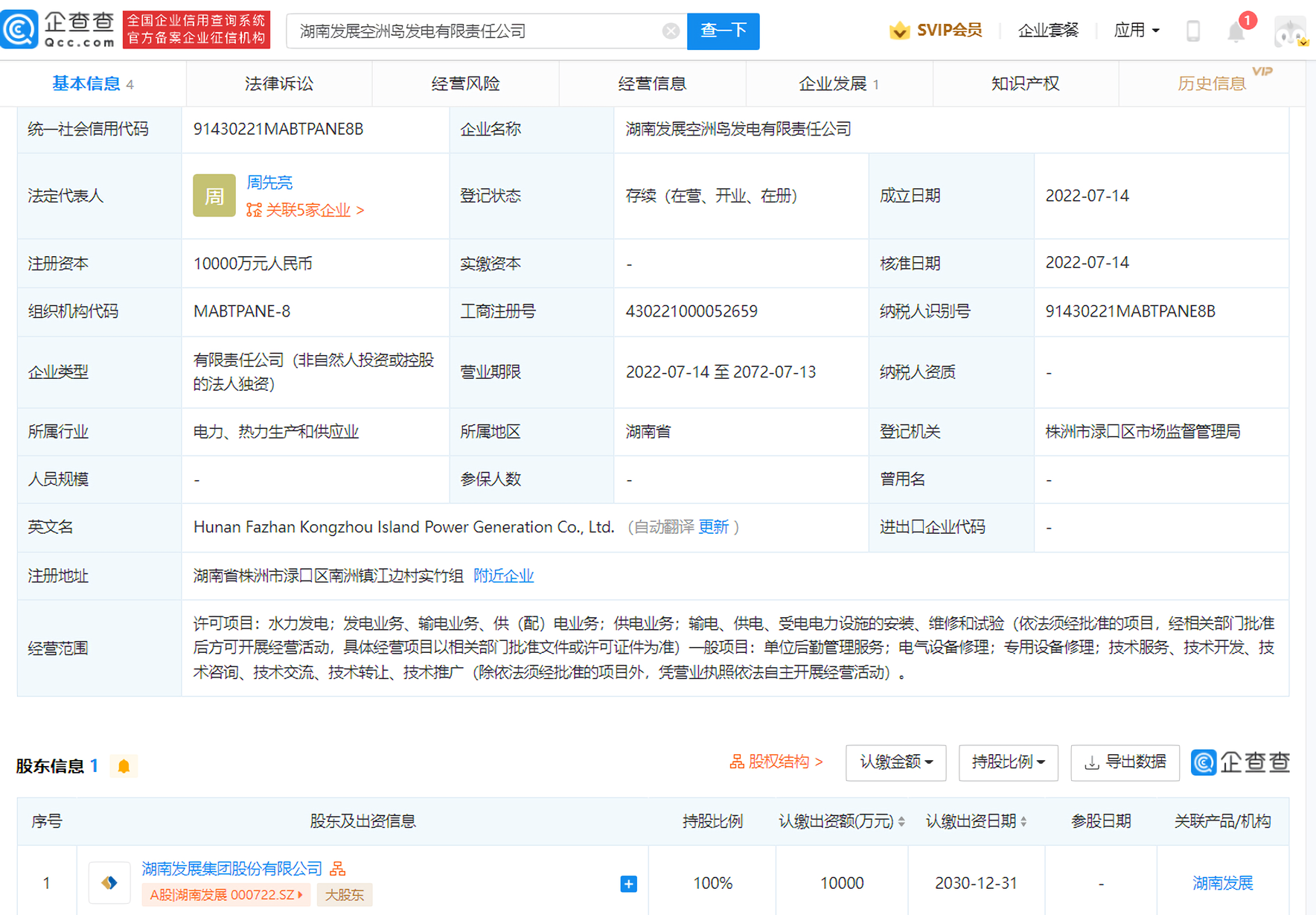The height and width of the screenshot is (915, 1316).
Task: Switch to the 企业发展 tab
Action: 839,83
